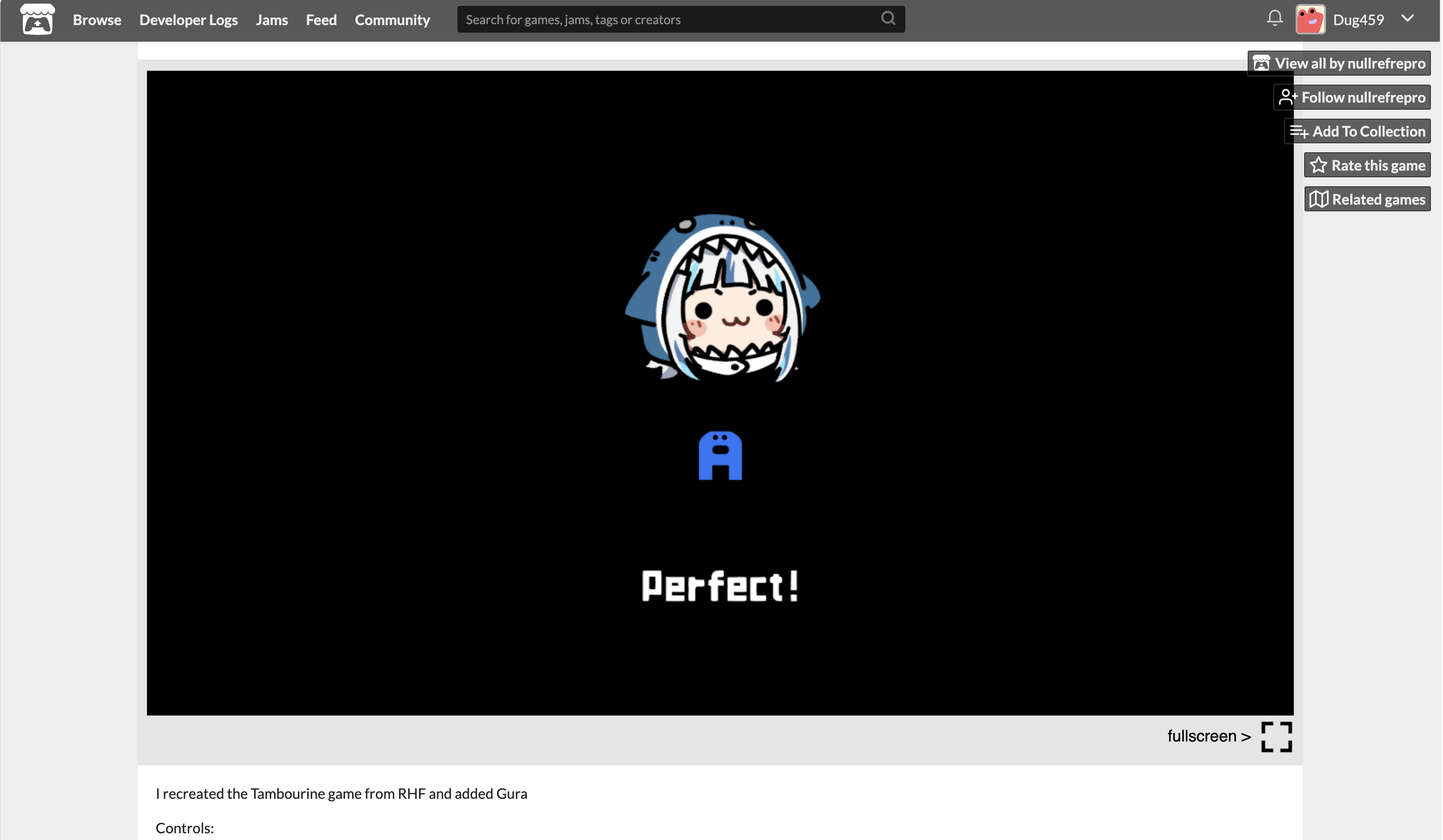
Task: Open the Browse menu
Action: 97,19
